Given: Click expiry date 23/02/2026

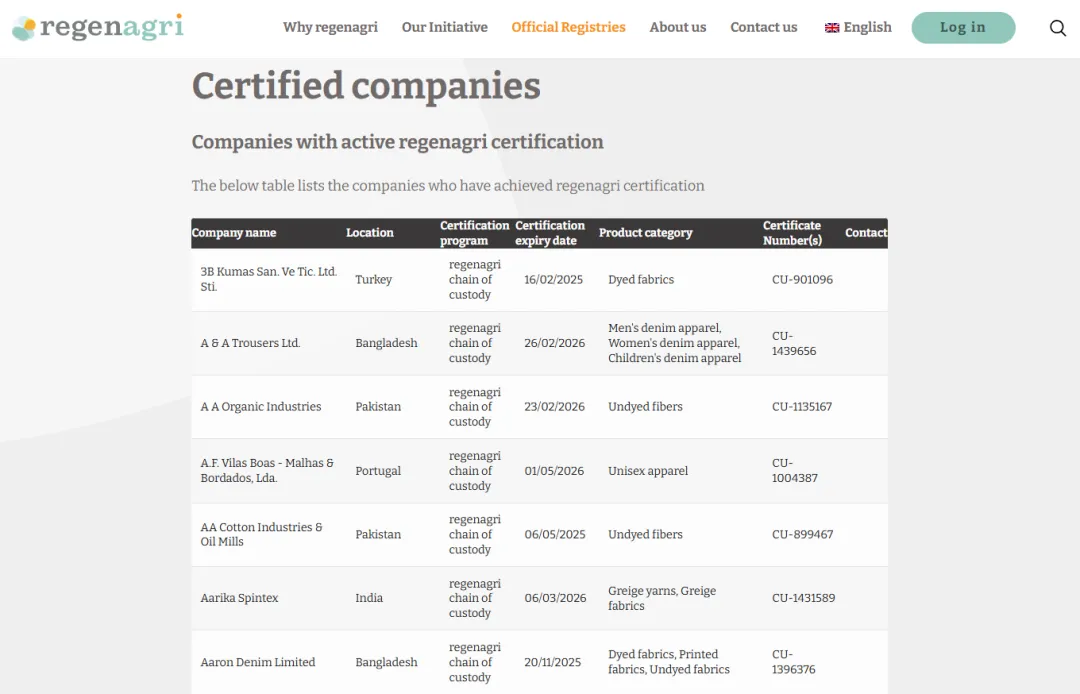Looking at the screenshot, I should [554, 406].
